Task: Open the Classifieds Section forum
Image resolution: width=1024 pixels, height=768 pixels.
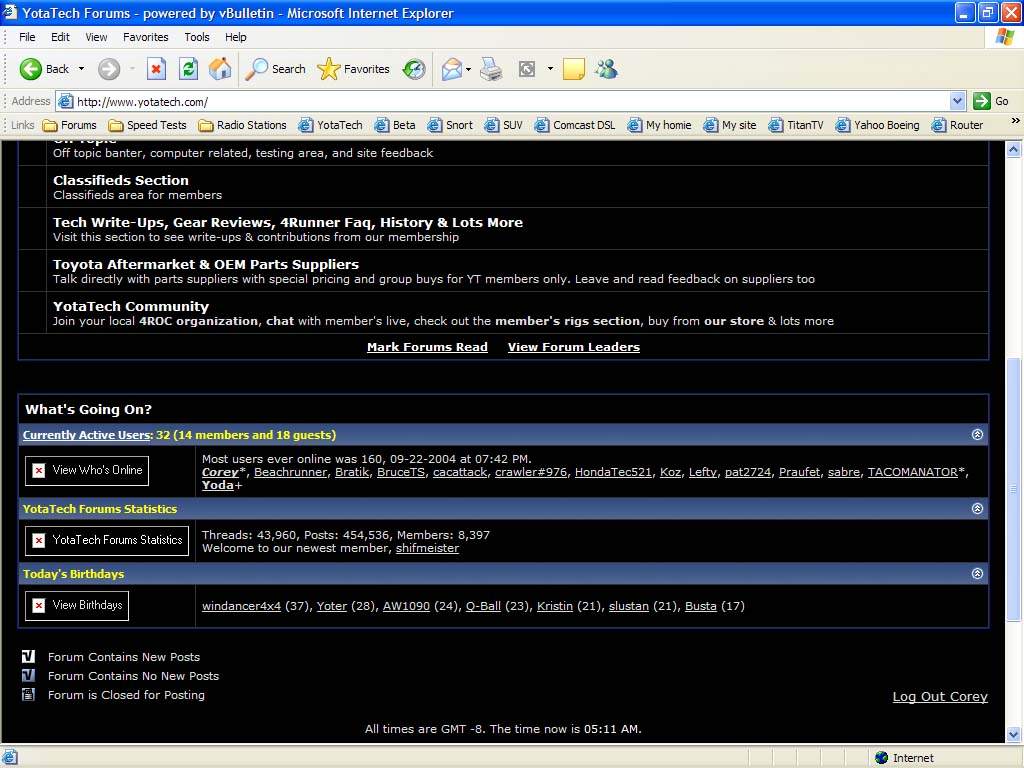Action: [x=121, y=180]
